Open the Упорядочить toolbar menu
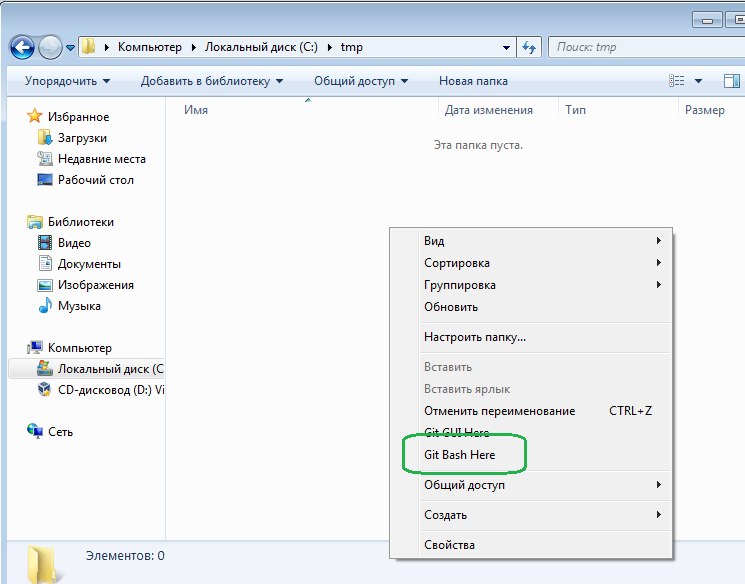 [67, 81]
